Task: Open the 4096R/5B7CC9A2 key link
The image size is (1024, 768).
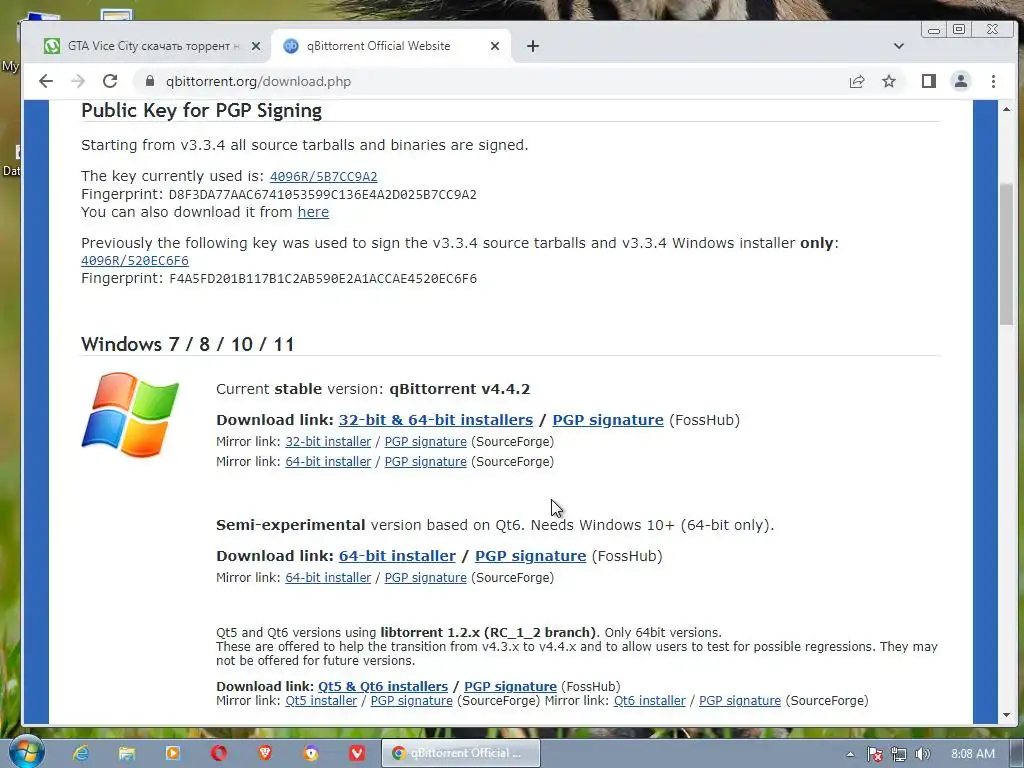Action: click(x=323, y=176)
